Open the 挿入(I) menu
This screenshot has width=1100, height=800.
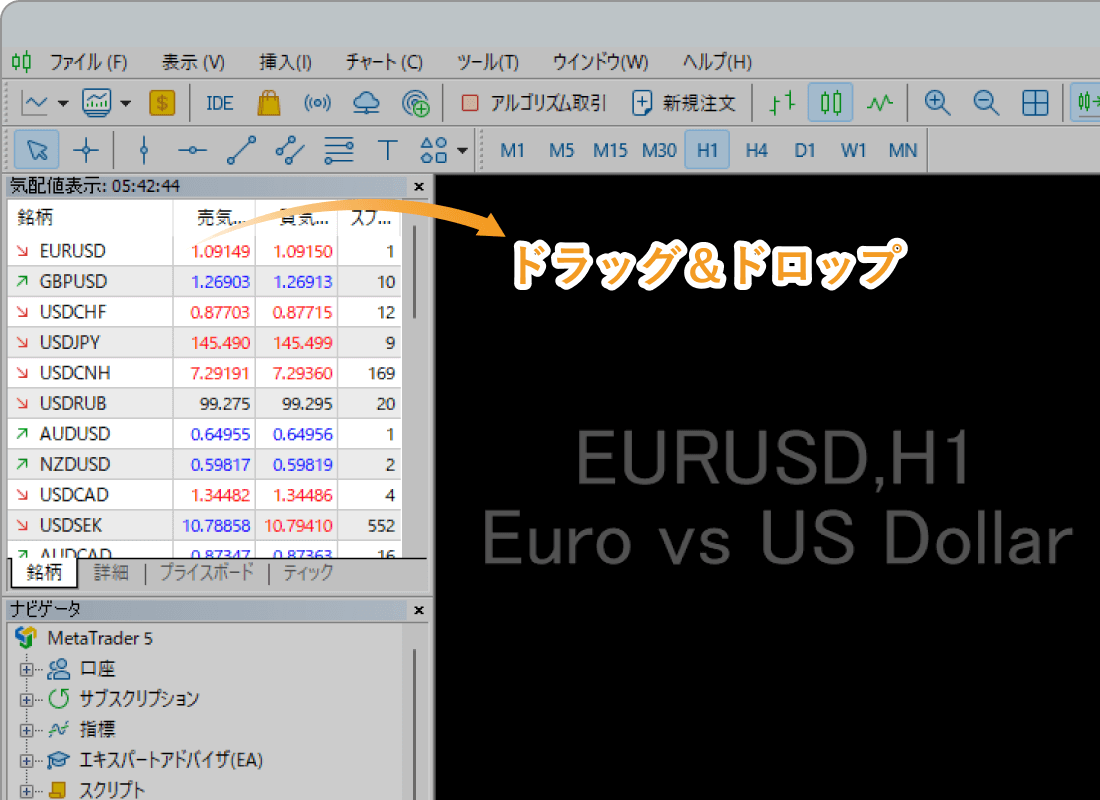[285, 62]
